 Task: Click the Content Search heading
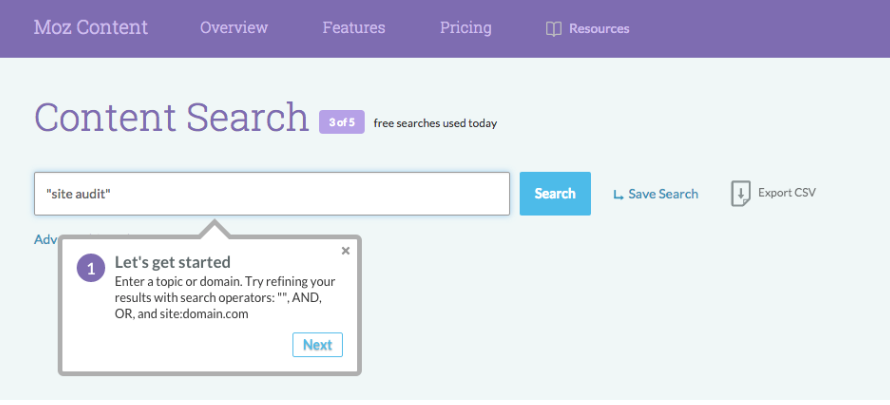(x=171, y=118)
